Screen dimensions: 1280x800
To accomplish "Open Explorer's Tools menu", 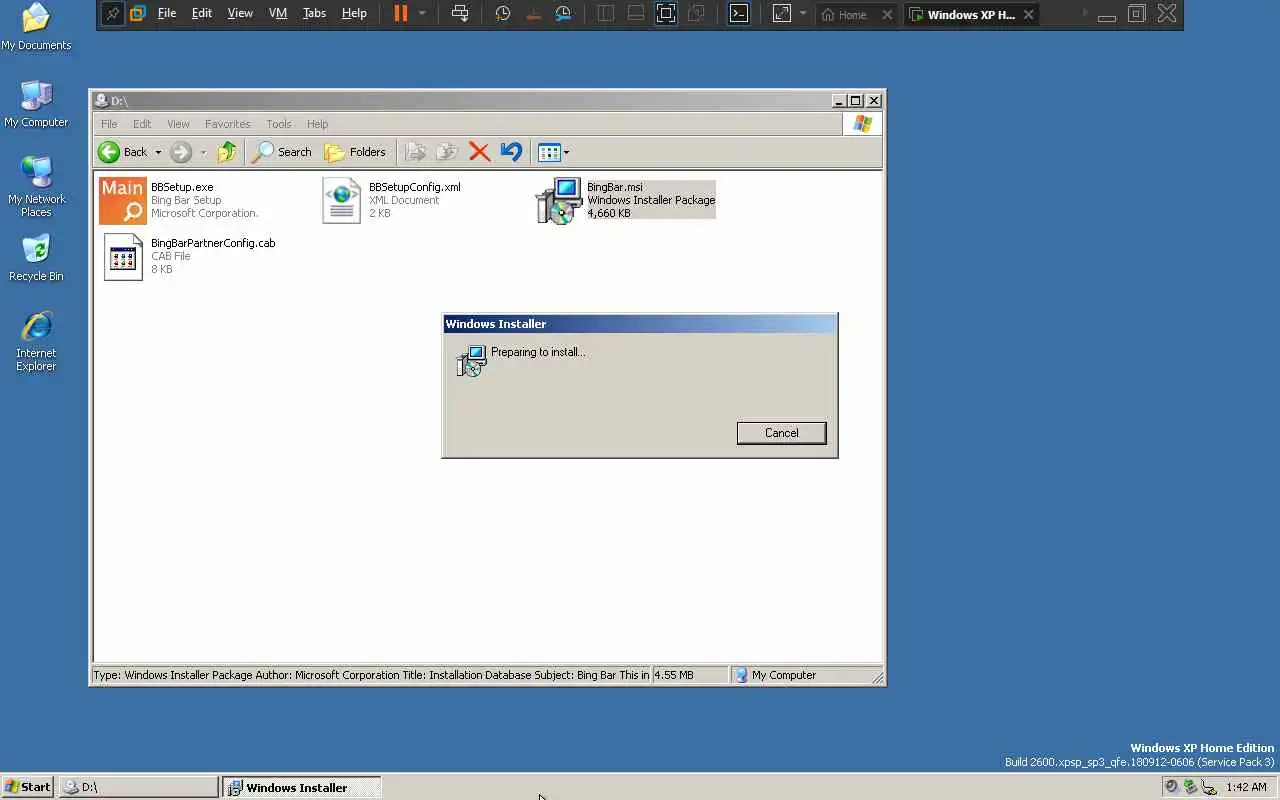I will click(x=278, y=124).
